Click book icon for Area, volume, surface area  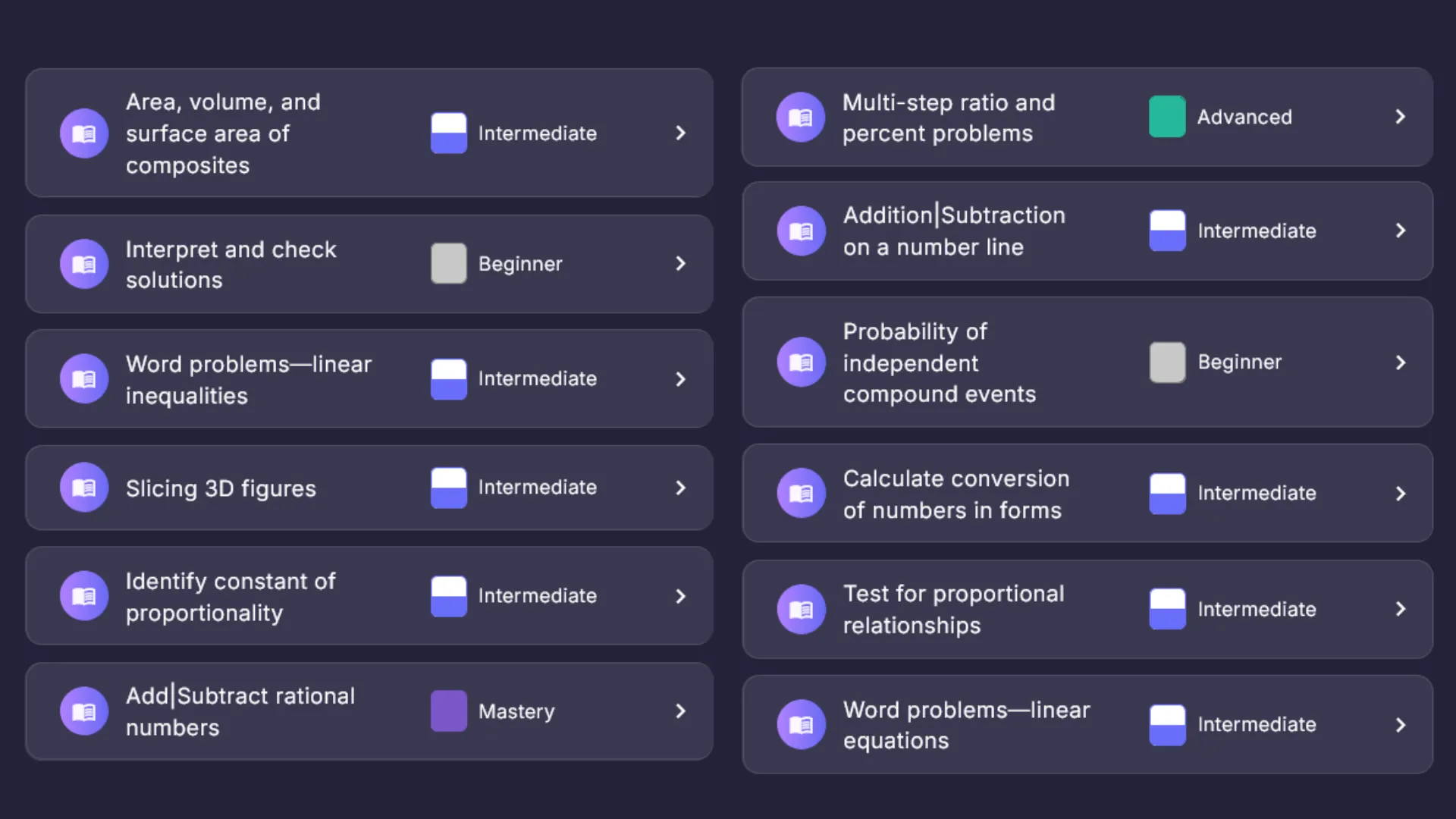pyautogui.click(x=84, y=133)
